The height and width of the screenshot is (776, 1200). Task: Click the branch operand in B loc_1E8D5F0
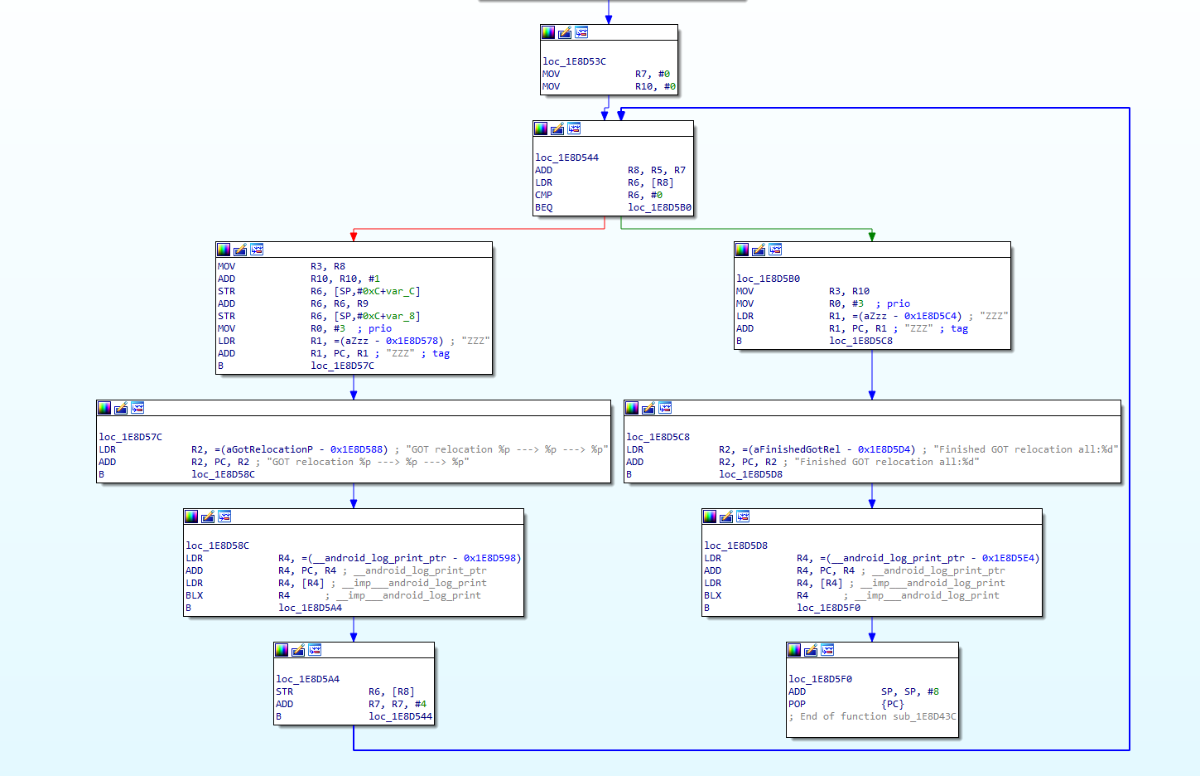click(829, 607)
